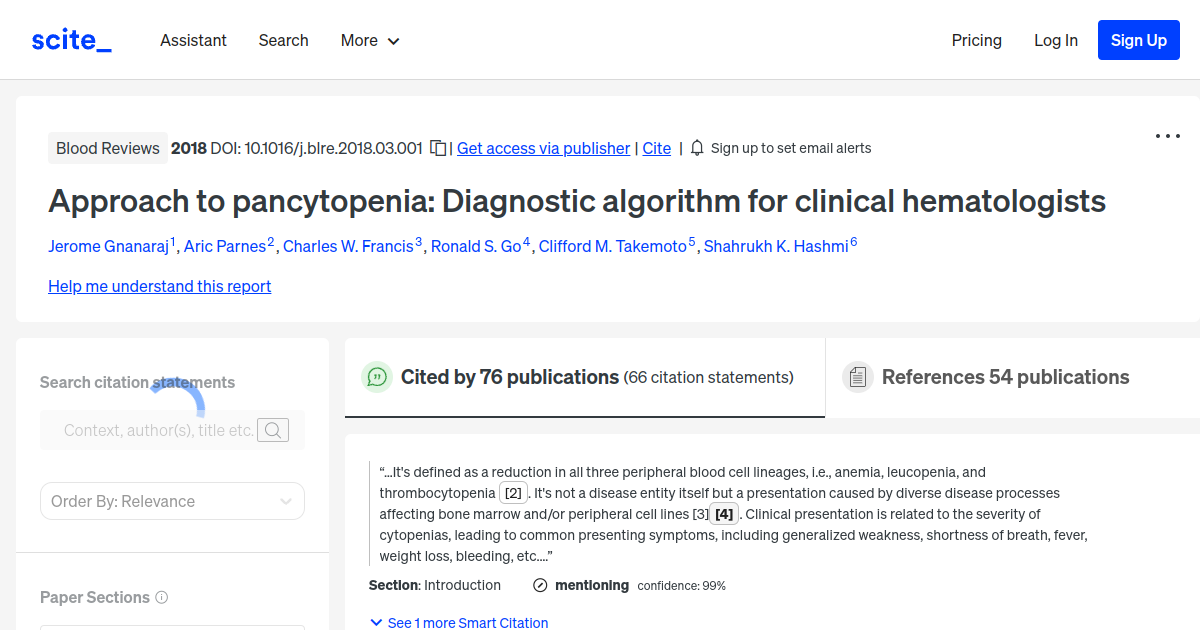The width and height of the screenshot is (1200, 630).
Task: Open the three-dot options menu
Action: tap(1167, 135)
